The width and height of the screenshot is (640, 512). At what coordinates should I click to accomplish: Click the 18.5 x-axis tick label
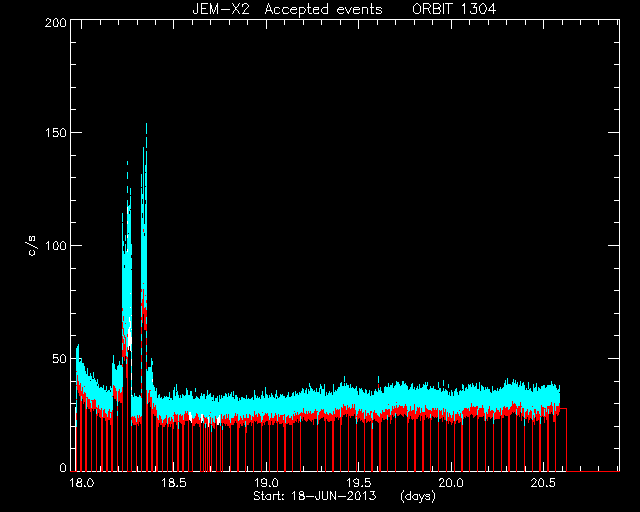[174, 483]
